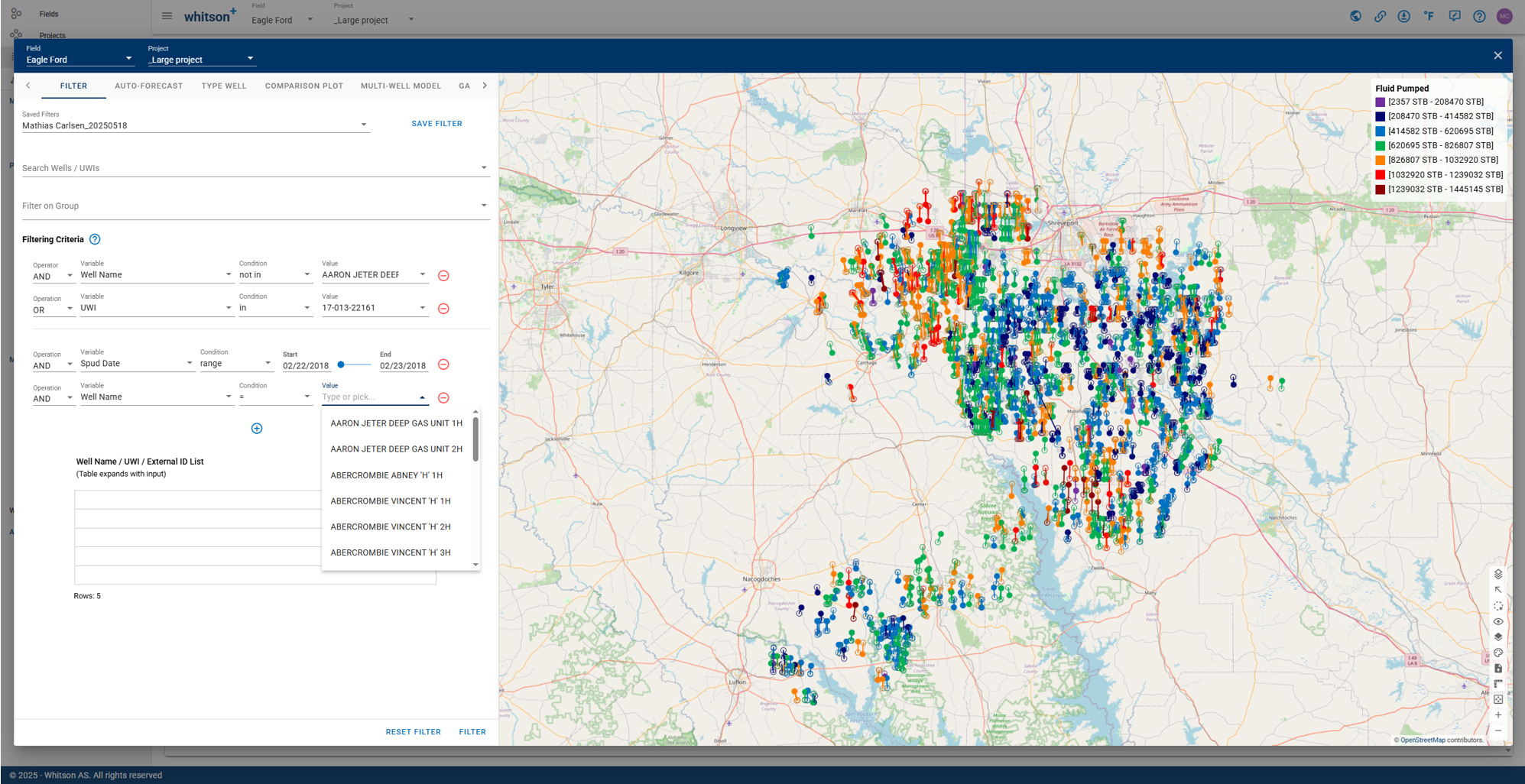Click the file upload map tool
The width and height of the screenshot is (1525, 784).
point(1498,668)
